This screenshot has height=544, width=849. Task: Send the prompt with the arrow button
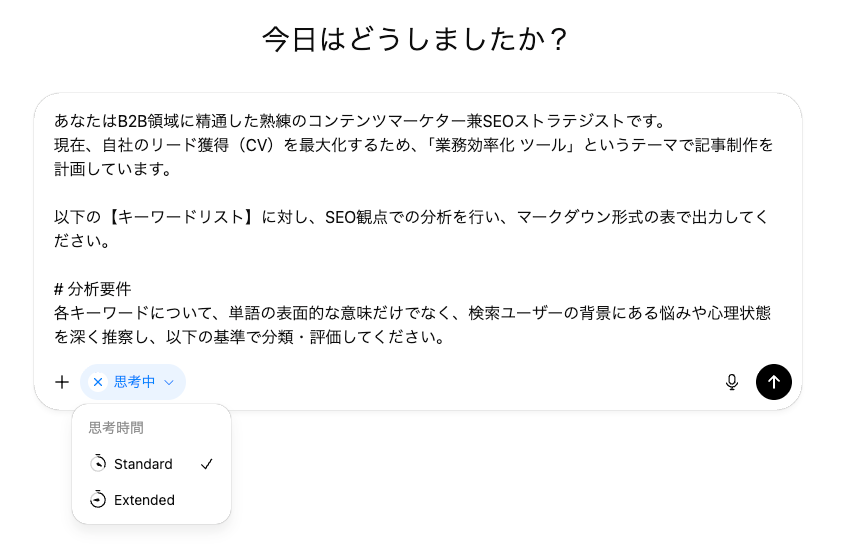pyautogui.click(x=774, y=382)
